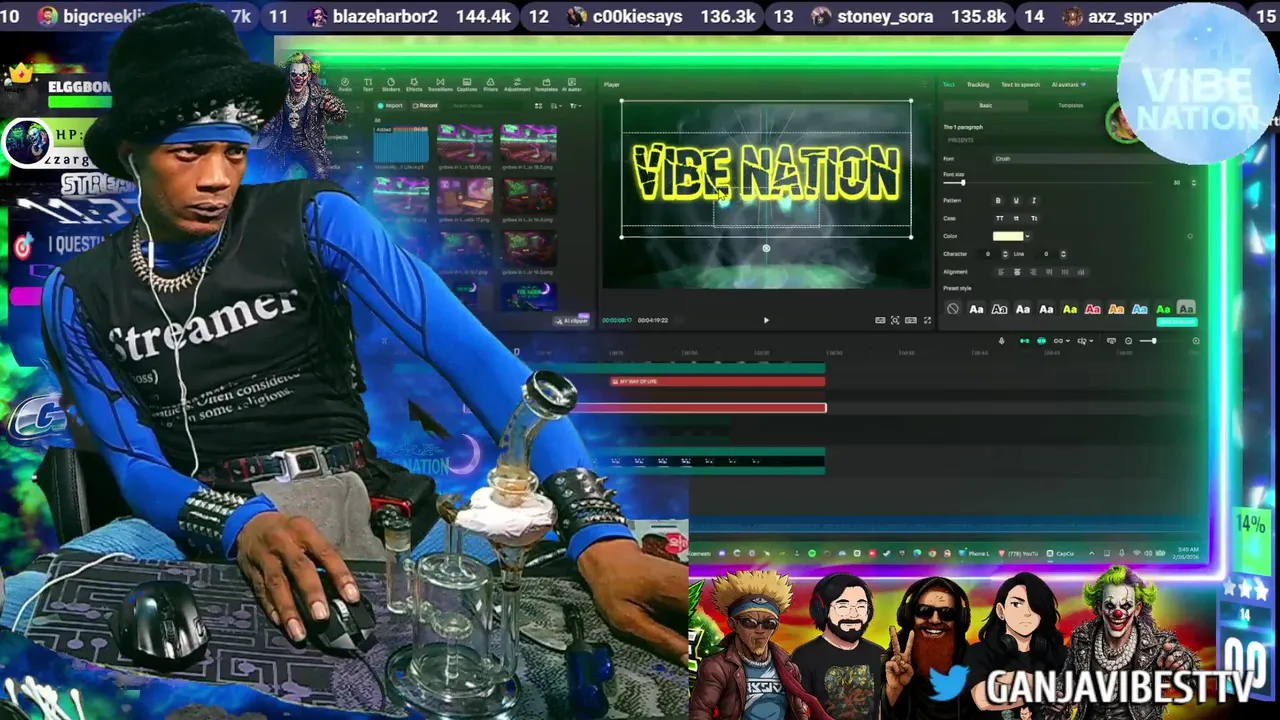Open the Transitions library
1280x720 pixels.
[440, 86]
